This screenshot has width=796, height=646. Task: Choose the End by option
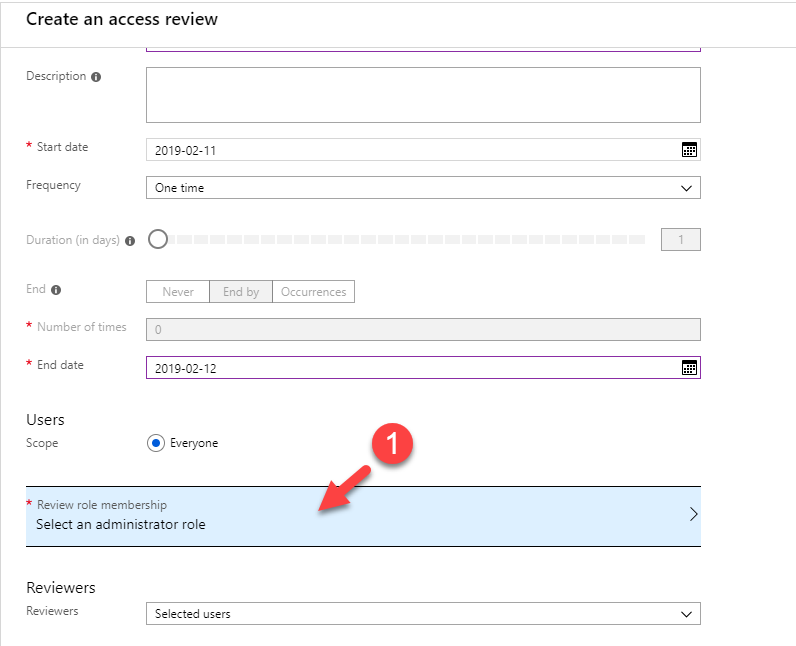(241, 292)
